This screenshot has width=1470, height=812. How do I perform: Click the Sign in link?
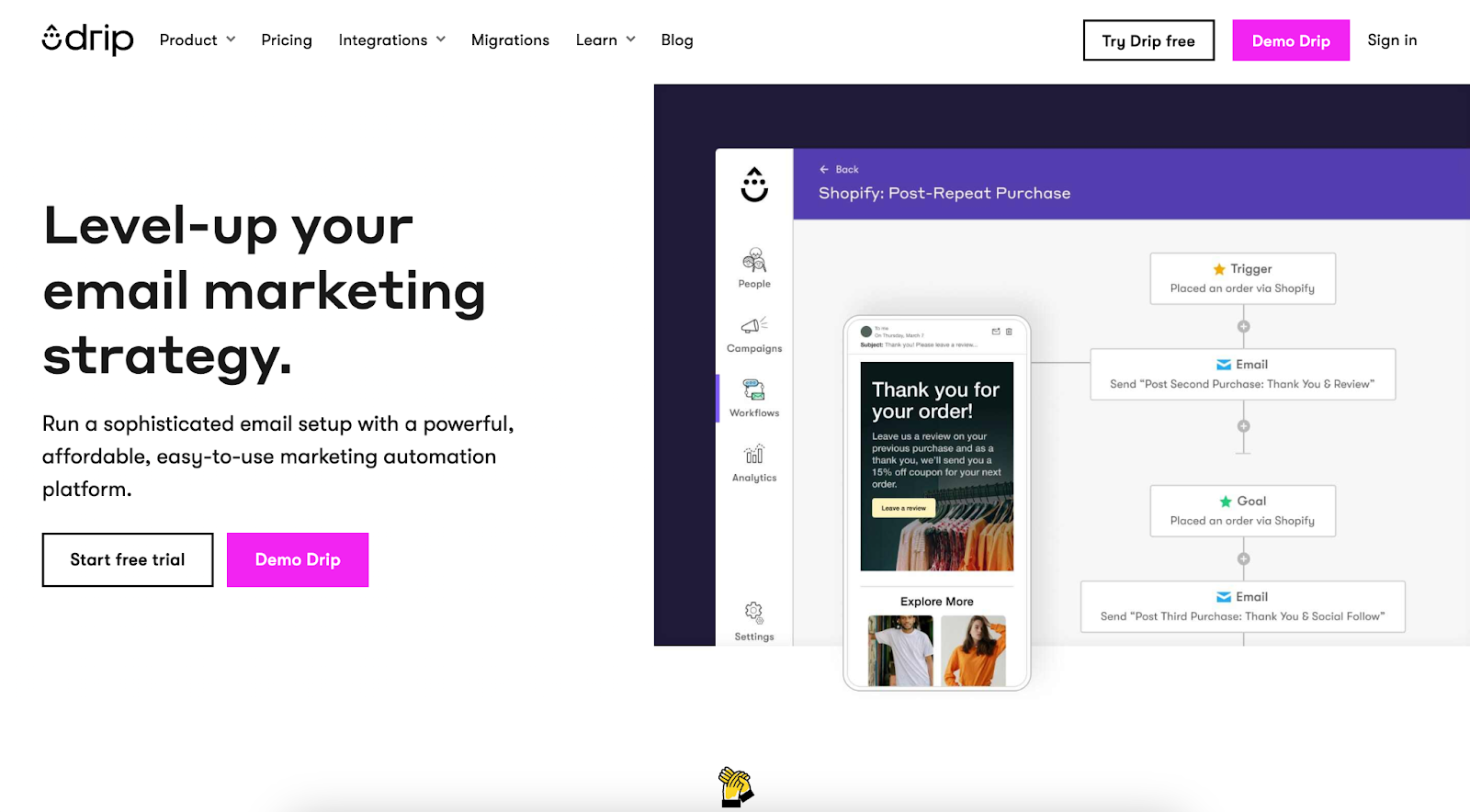point(1392,39)
